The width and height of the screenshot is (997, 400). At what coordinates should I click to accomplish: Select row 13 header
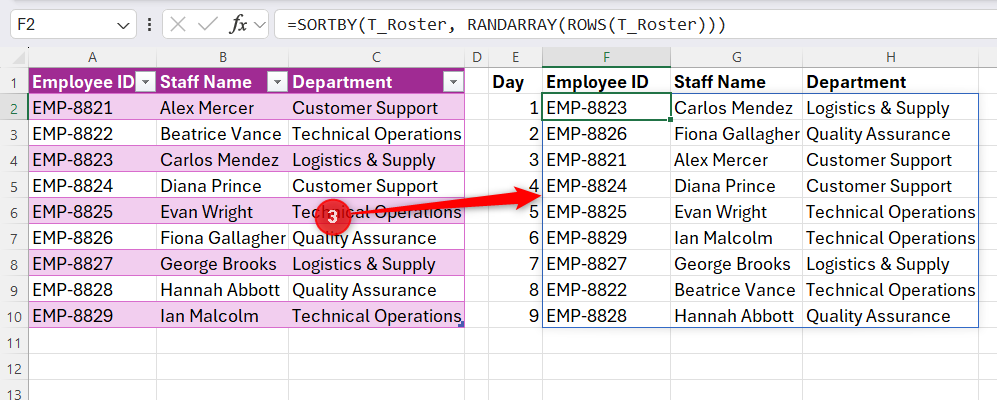(14, 392)
